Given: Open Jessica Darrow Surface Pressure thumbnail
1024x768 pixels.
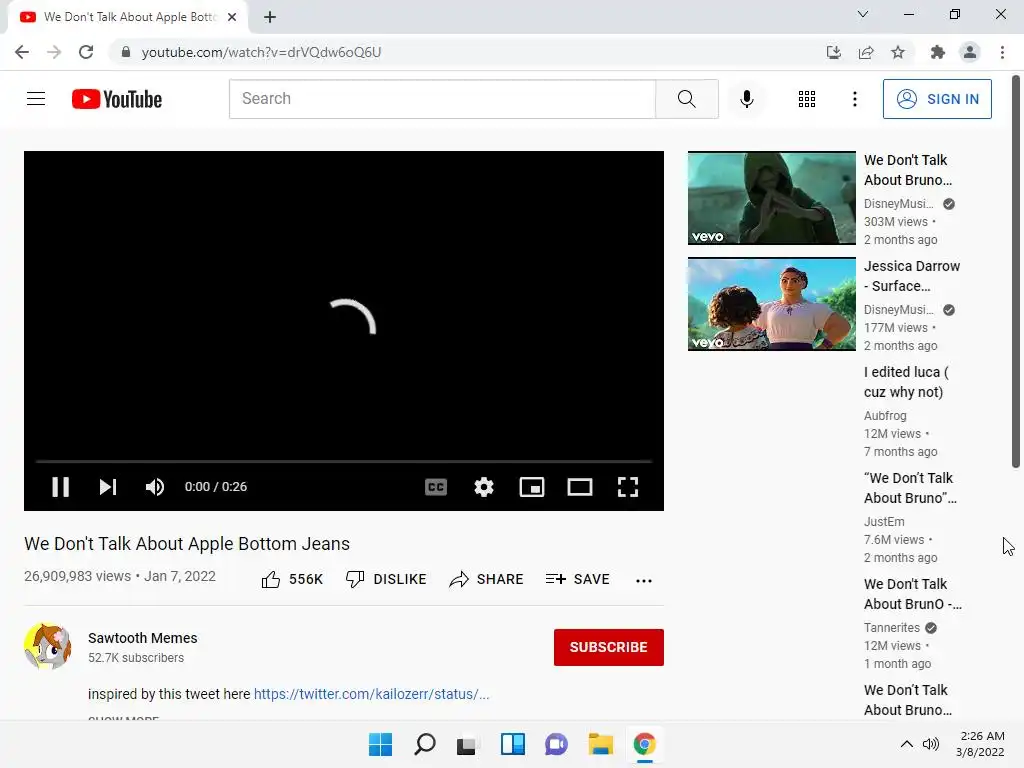Looking at the screenshot, I should pyautogui.click(x=771, y=304).
